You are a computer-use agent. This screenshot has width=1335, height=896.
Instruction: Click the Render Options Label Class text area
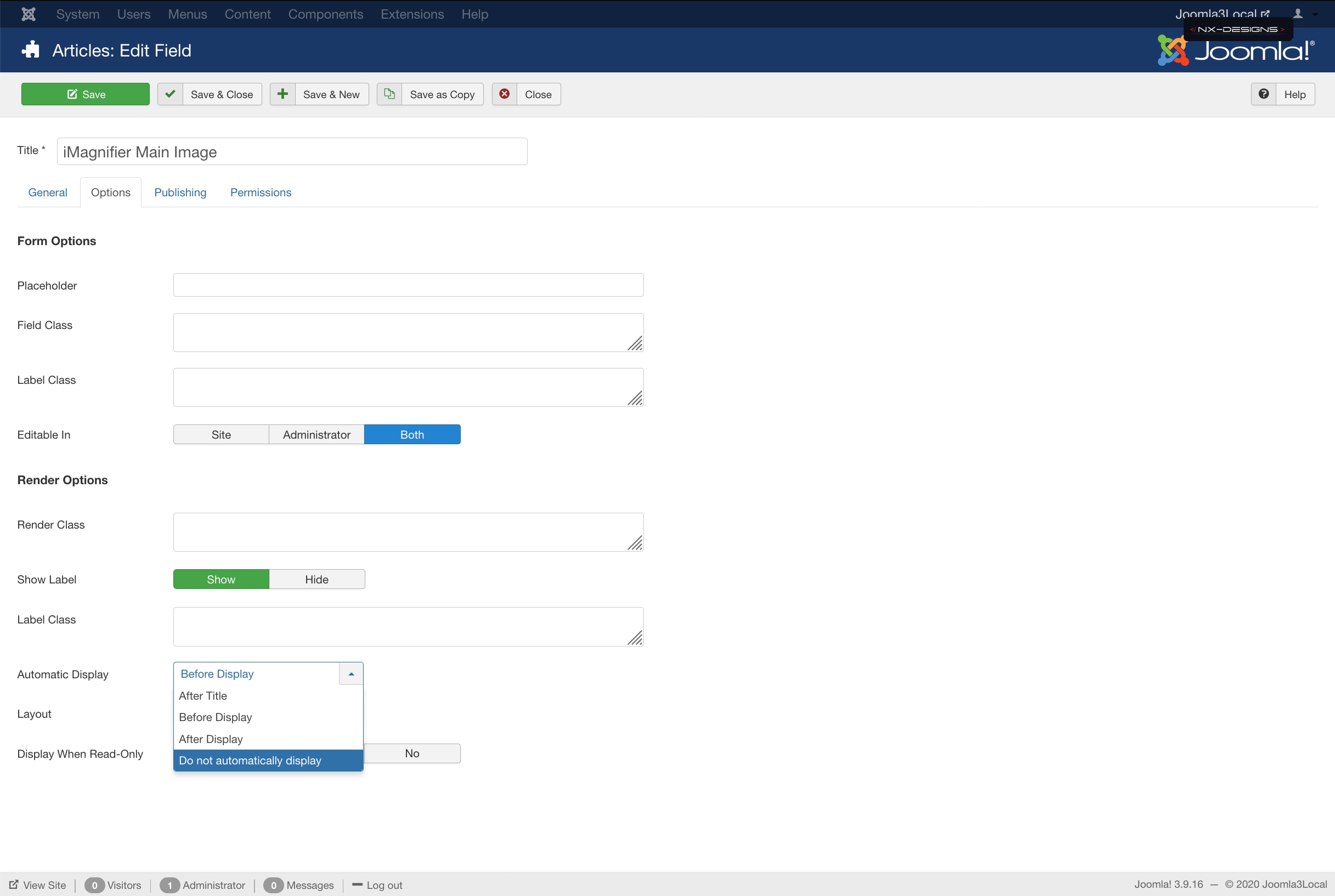409,627
